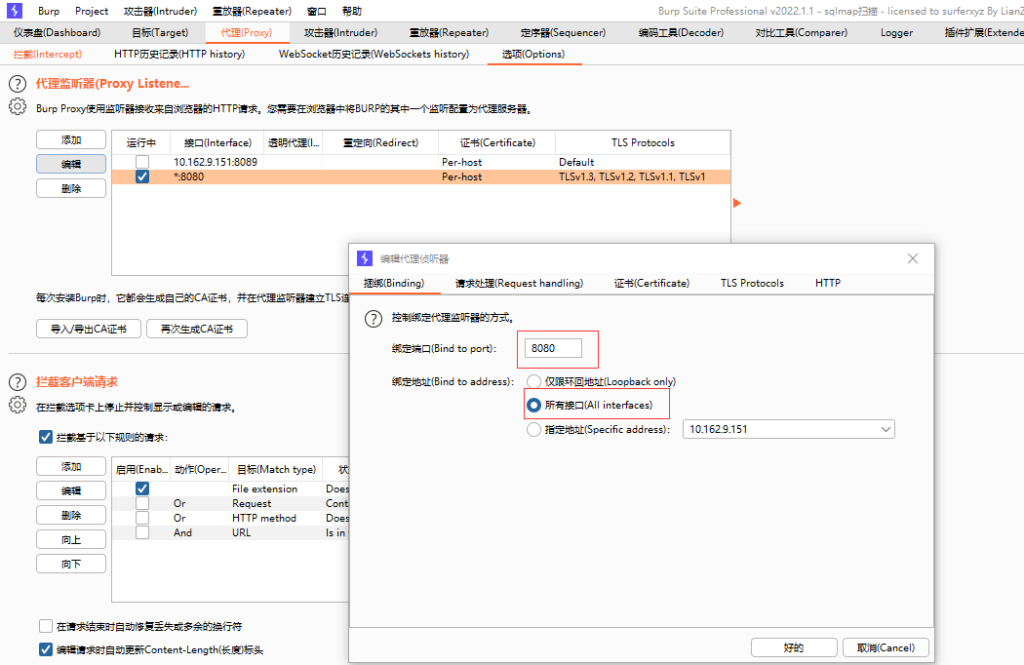Open the Project menu
The height and width of the screenshot is (665, 1024).
coord(91,11)
